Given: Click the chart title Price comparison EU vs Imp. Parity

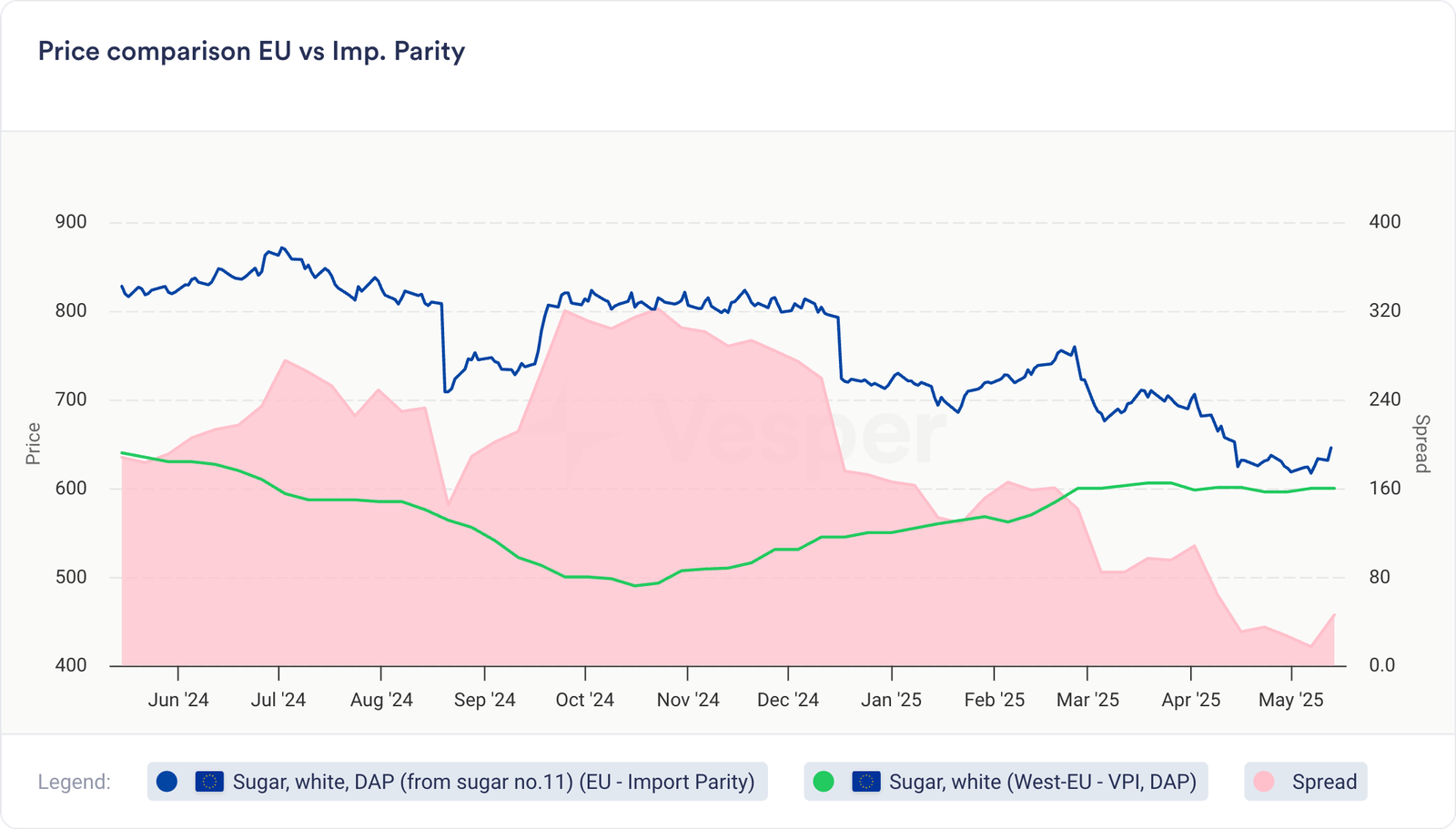Looking at the screenshot, I should tap(251, 51).
